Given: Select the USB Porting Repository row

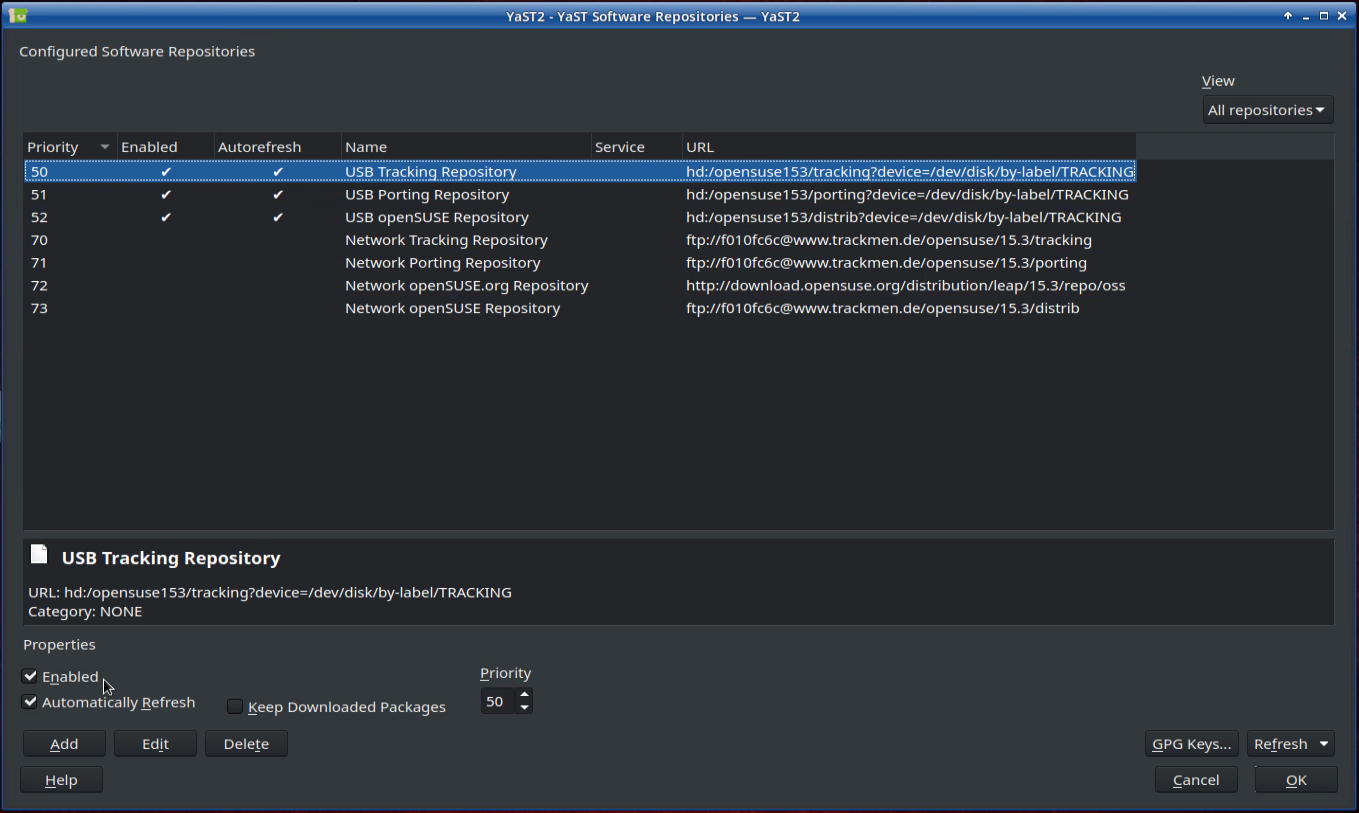Looking at the screenshot, I should (x=427, y=195).
